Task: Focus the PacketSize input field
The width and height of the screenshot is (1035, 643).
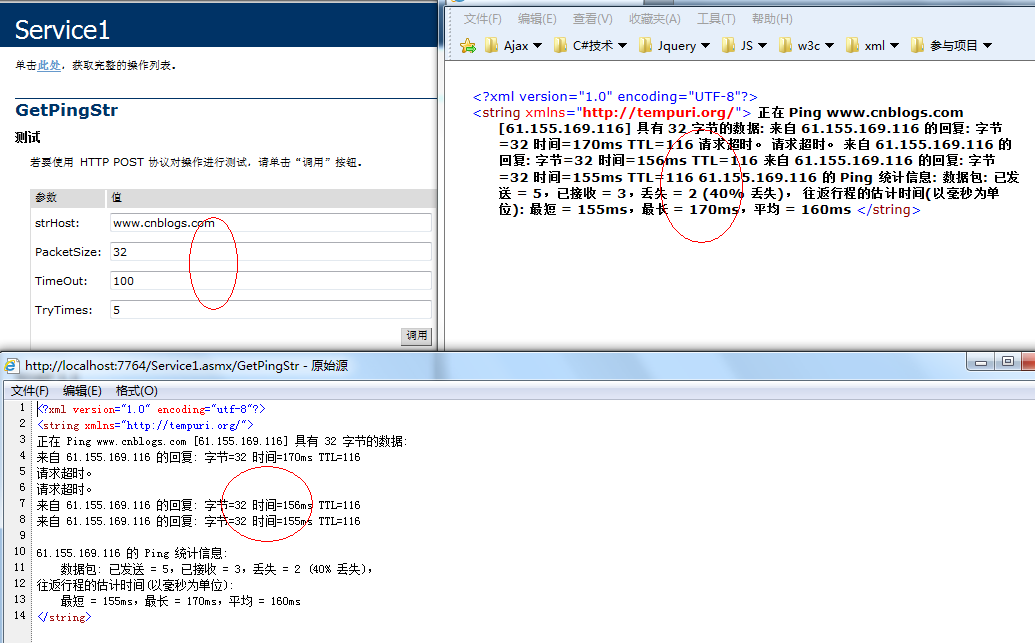Action: coord(271,252)
